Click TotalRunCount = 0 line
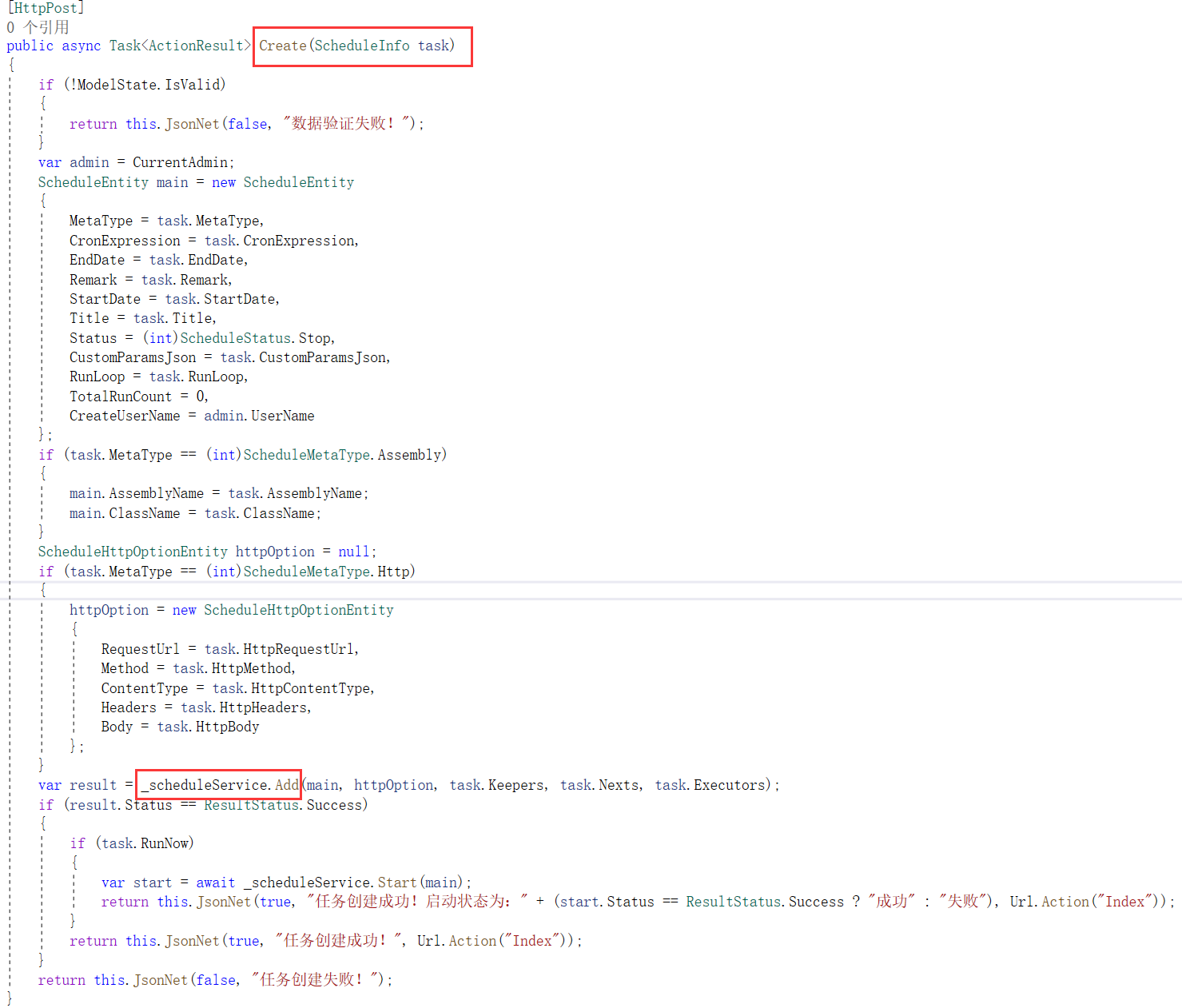The height and width of the screenshot is (1008, 1182). coord(138,396)
